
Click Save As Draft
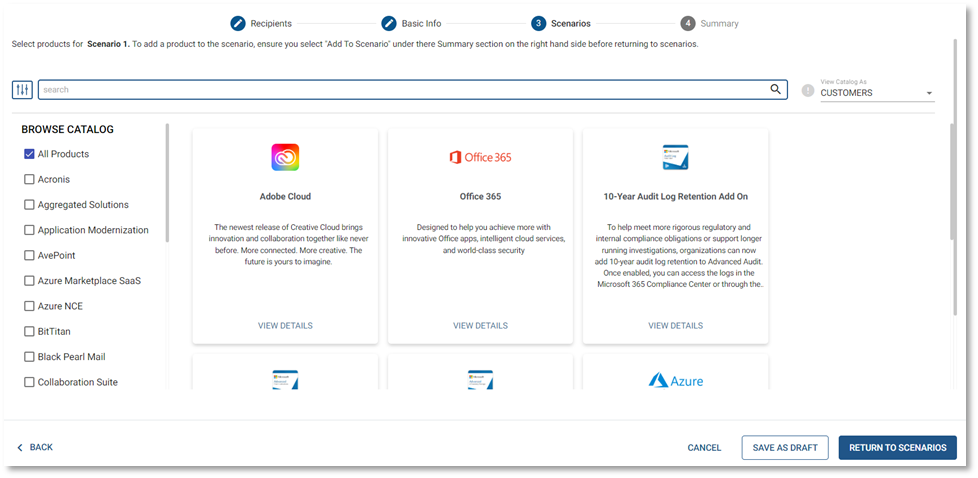click(785, 447)
